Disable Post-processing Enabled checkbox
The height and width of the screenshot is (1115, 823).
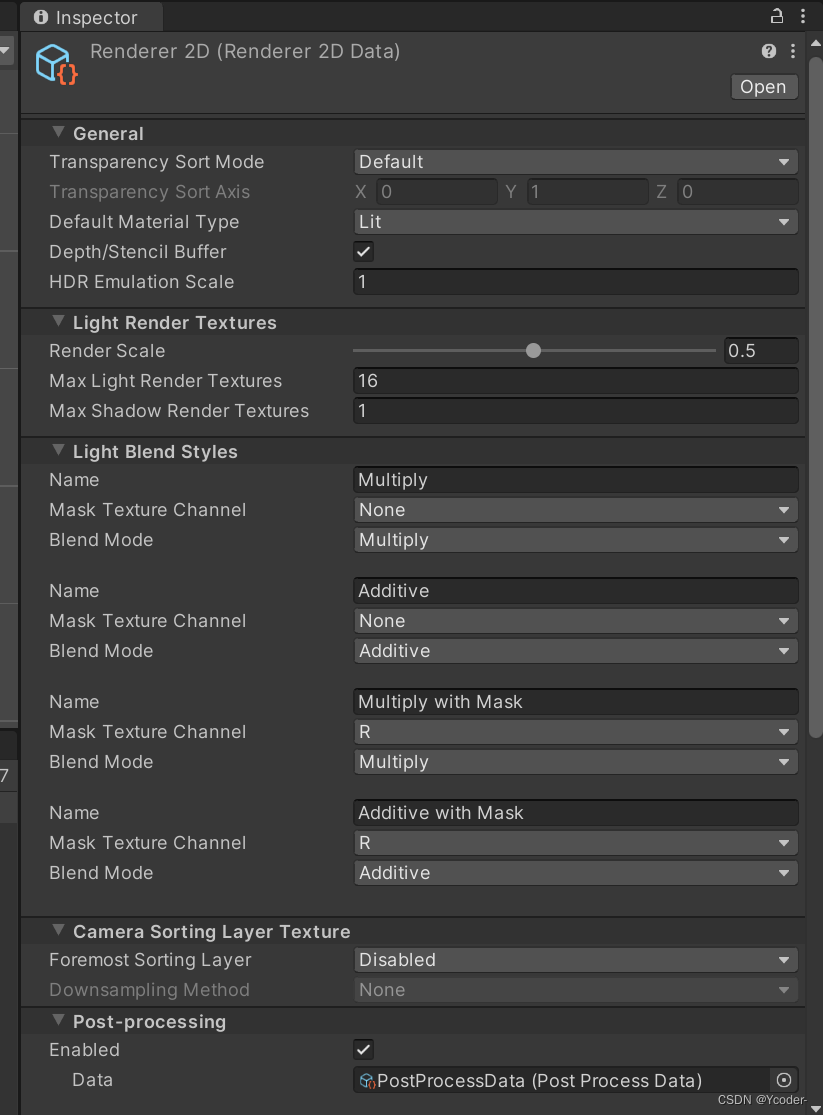(363, 1049)
